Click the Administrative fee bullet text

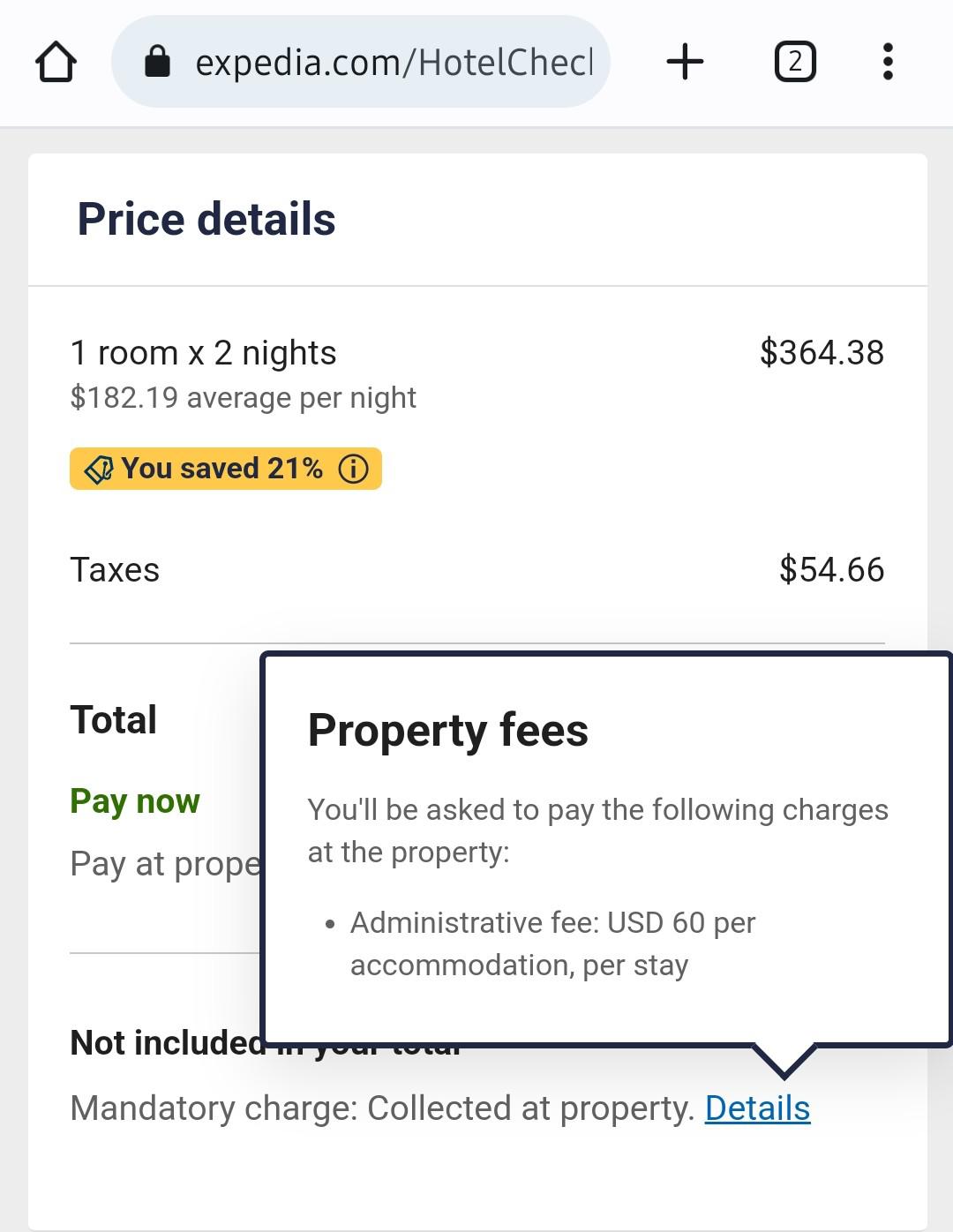click(x=552, y=943)
